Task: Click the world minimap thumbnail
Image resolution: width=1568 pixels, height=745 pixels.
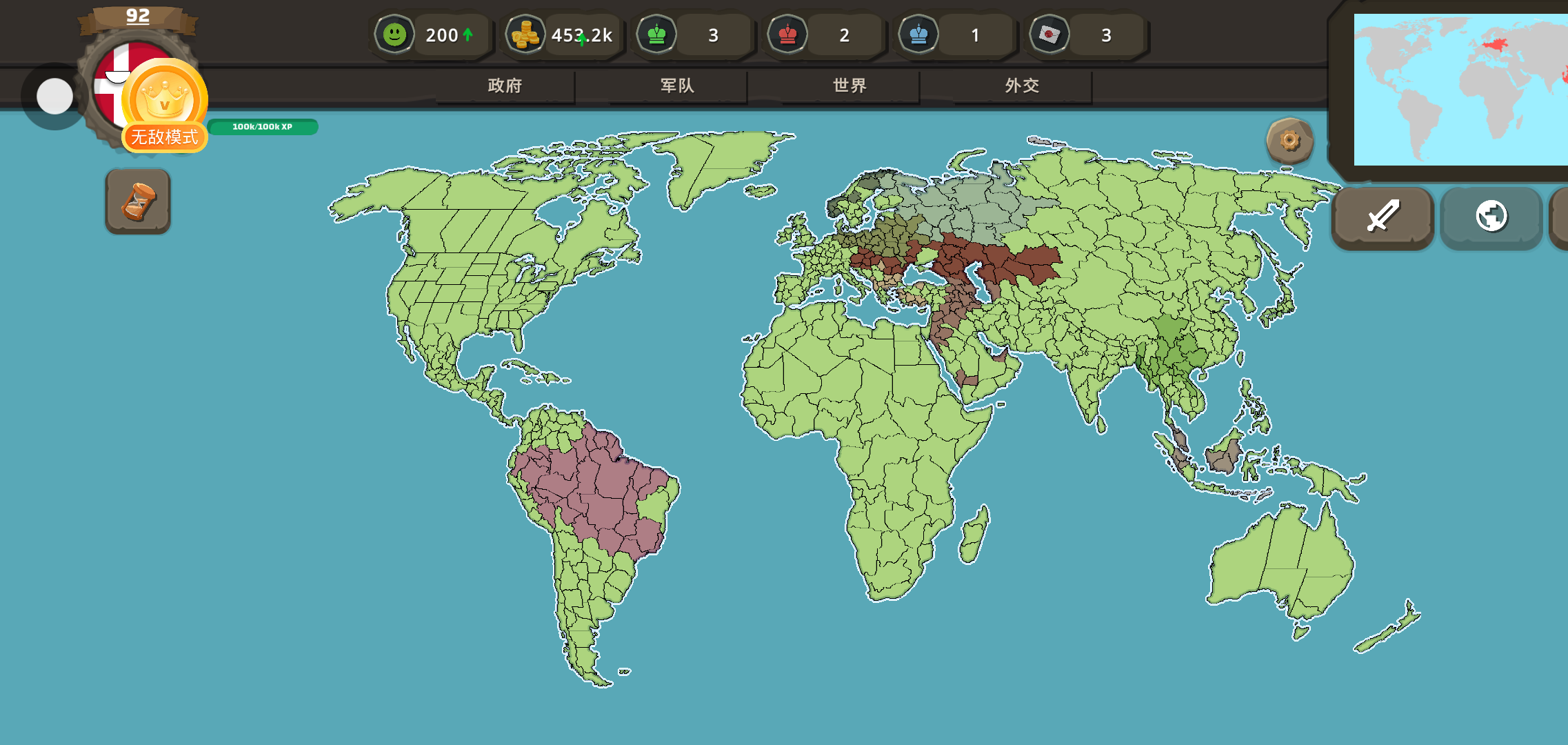Action: click(1460, 90)
